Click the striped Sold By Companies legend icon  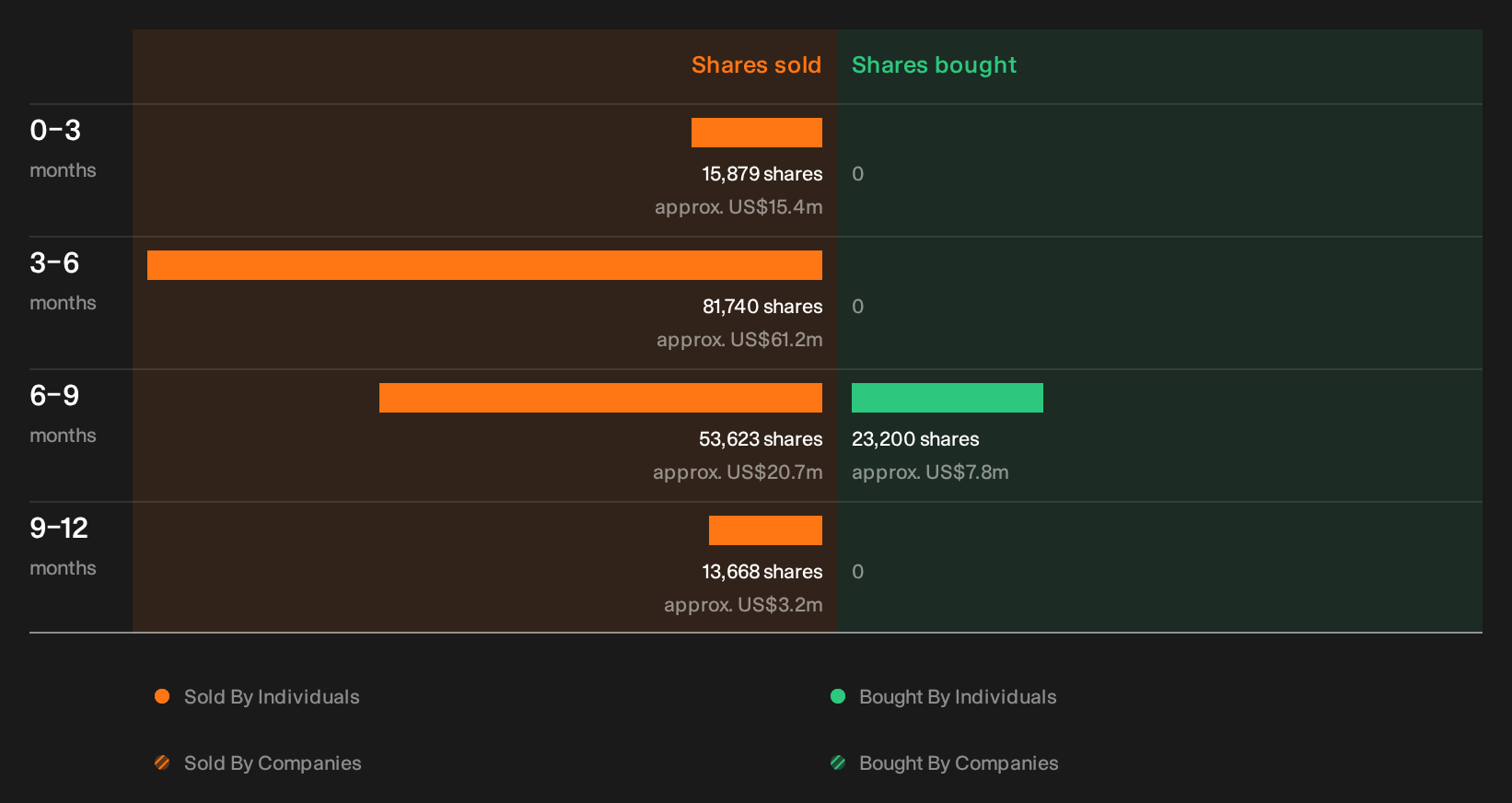[x=162, y=762]
